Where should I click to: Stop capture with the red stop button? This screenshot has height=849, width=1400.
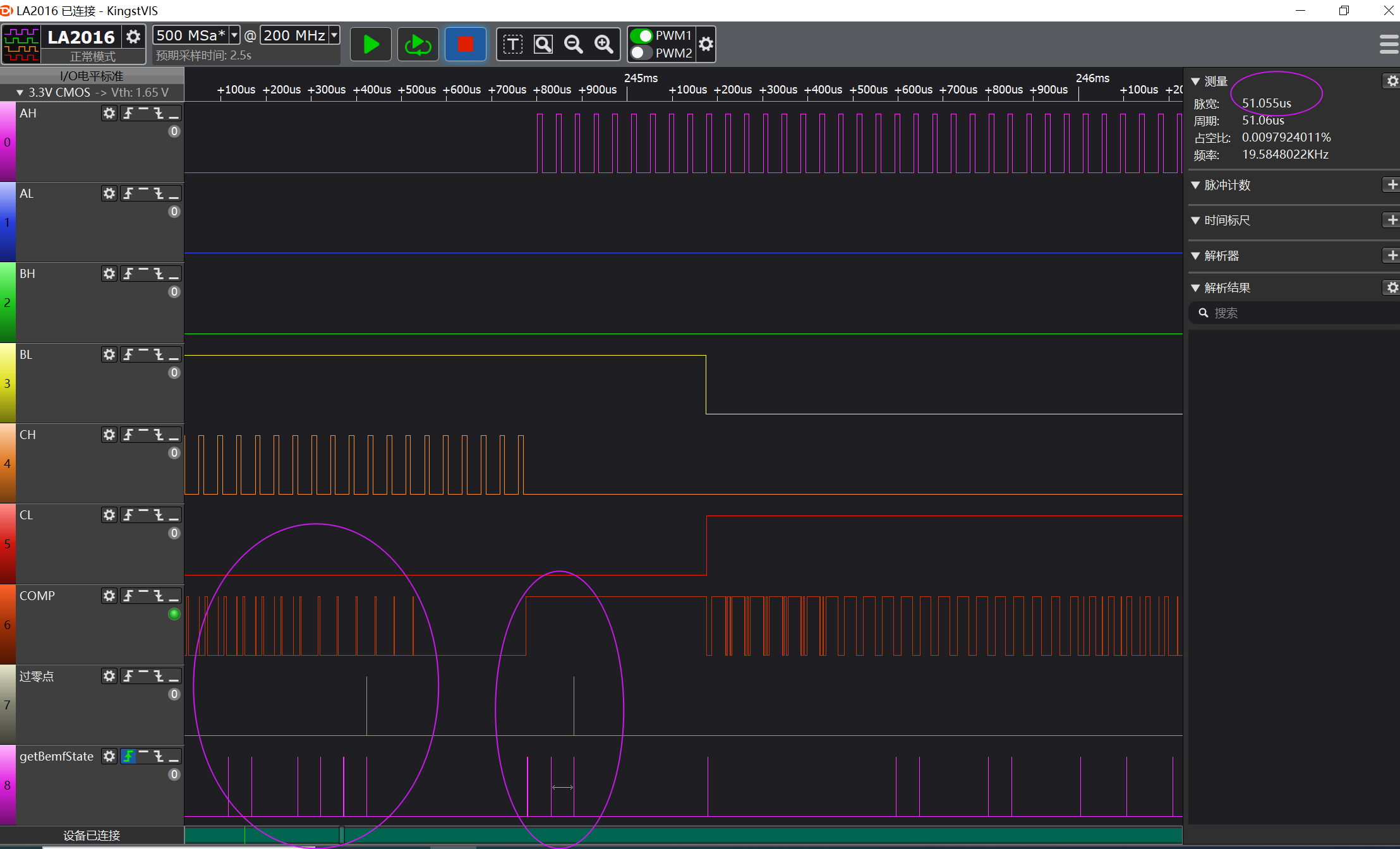(x=466, y=44)
